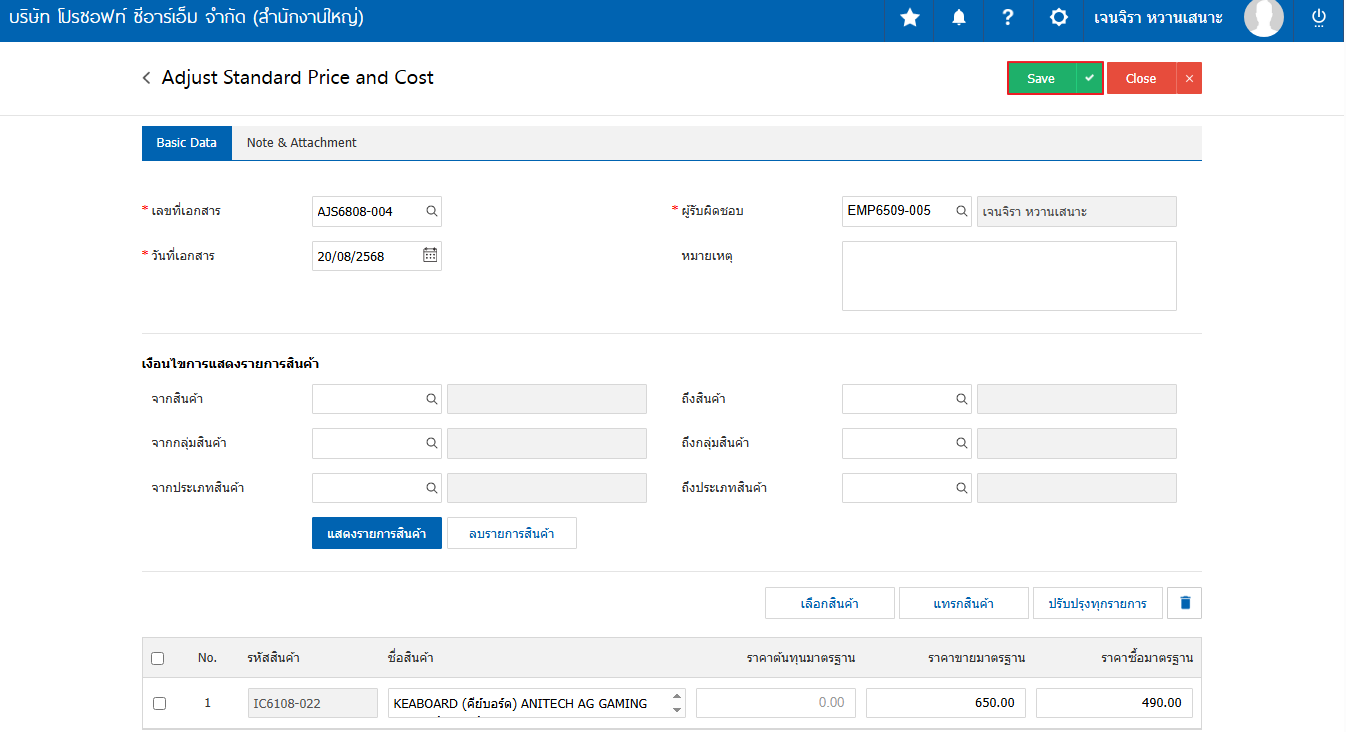Click the แสดงรายการสินค้า button
1346x732 pixels.
[x=376, y=534]
